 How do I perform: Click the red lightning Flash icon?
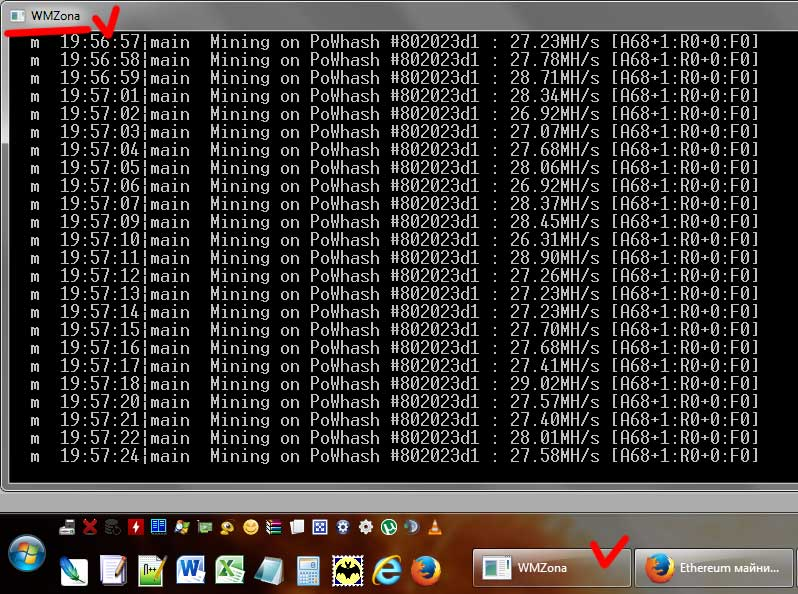click(135, 526)
